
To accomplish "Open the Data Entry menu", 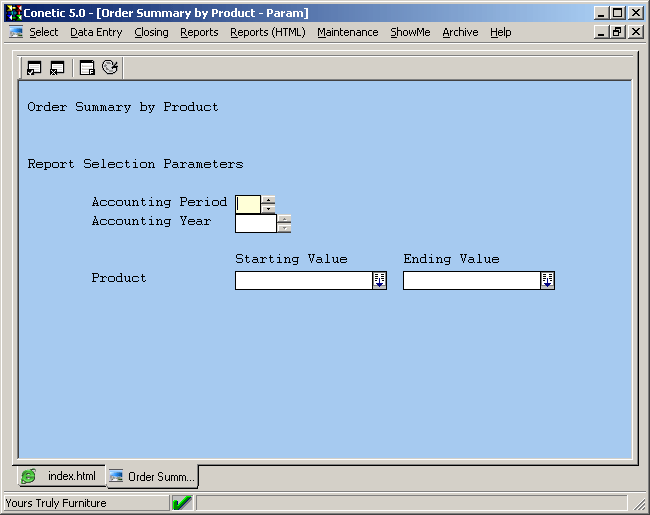I will click(96, 32).
